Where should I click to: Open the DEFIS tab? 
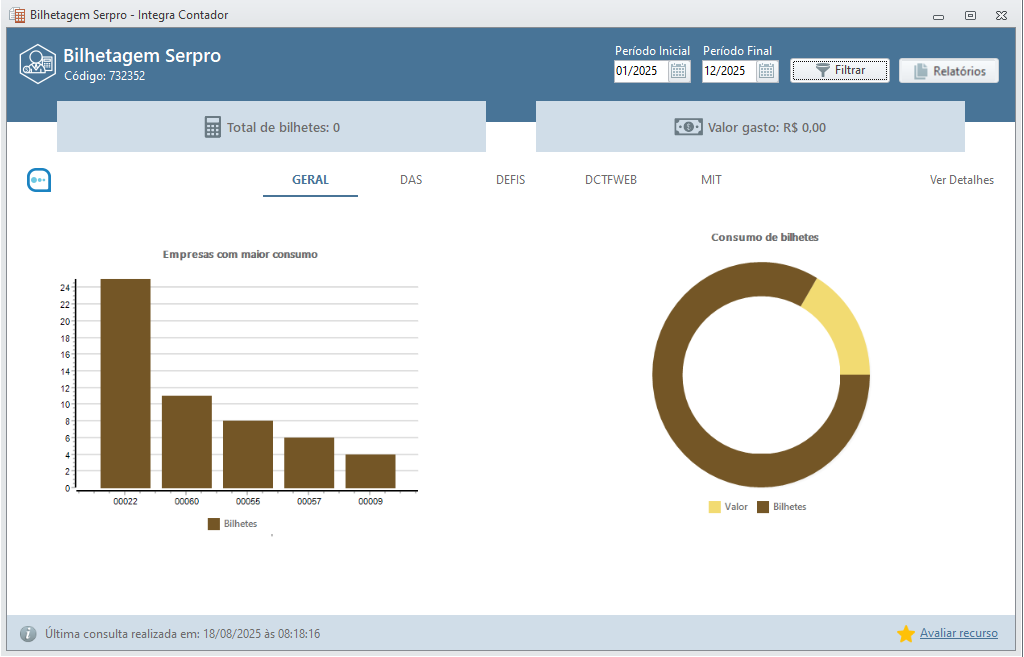(510, 180)
